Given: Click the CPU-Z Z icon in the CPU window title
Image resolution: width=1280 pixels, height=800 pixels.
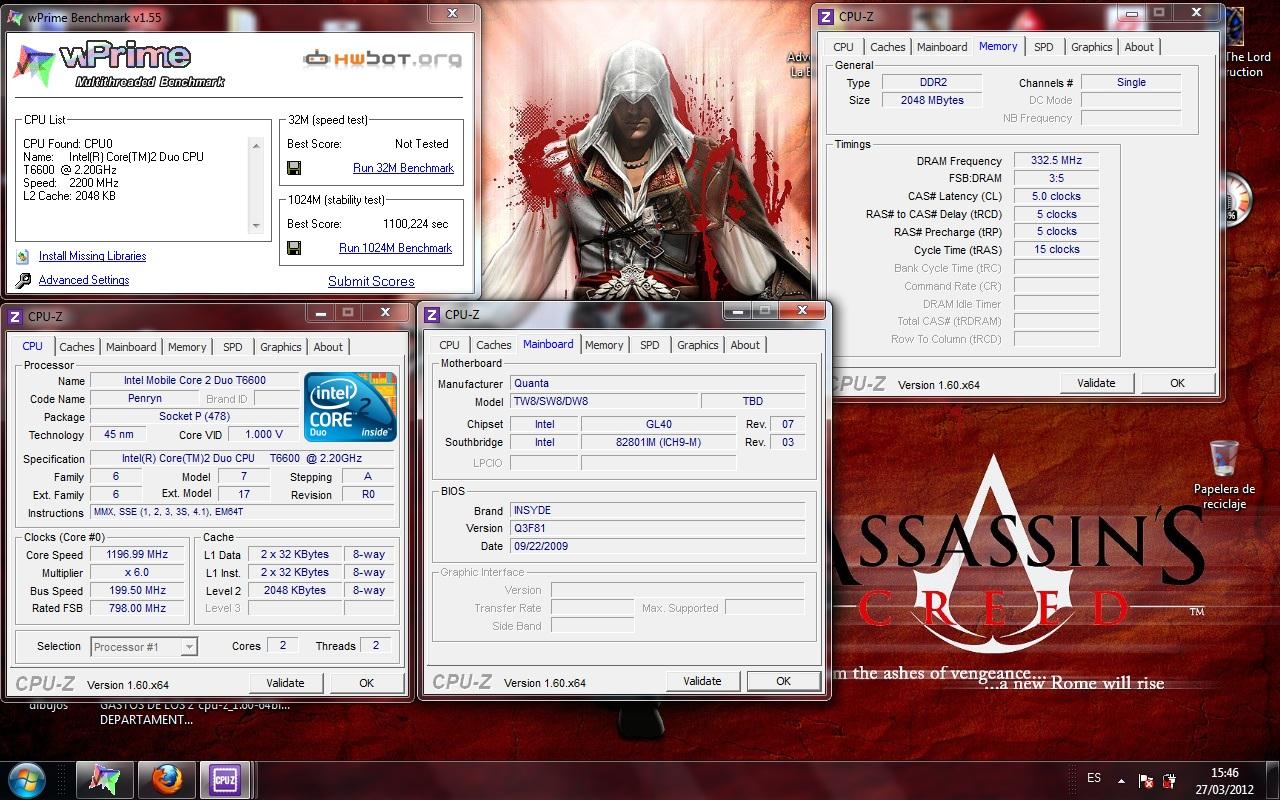Looking at the screenshot, I should [x=15, y=316].
